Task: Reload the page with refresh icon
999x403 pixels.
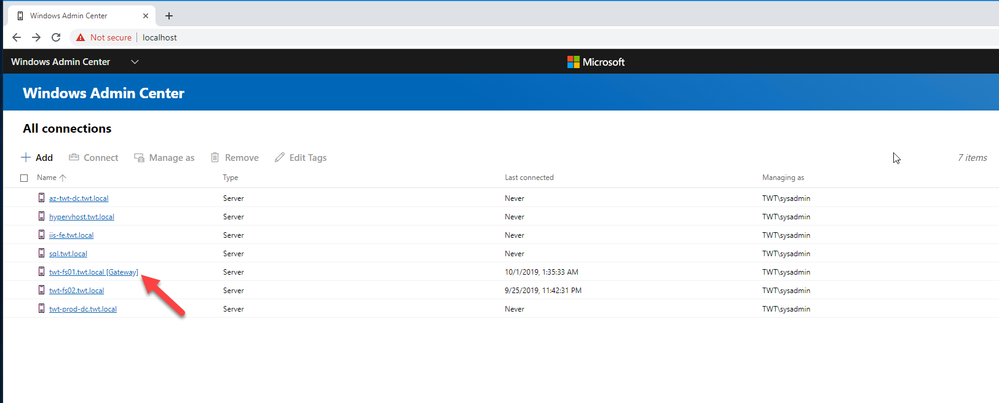Action: tap(56, 38)
